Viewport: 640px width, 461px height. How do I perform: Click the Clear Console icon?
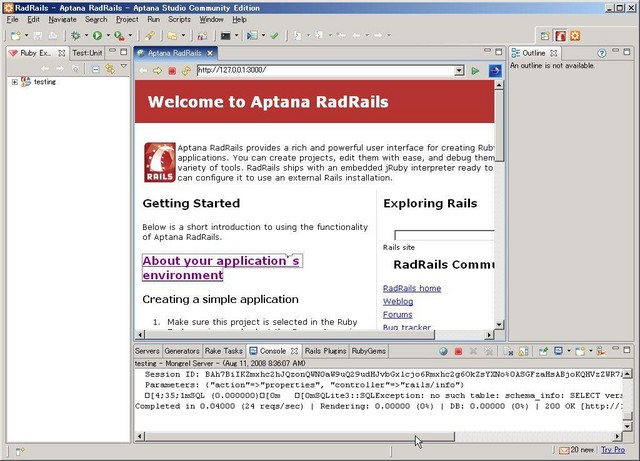pos(508,351)
